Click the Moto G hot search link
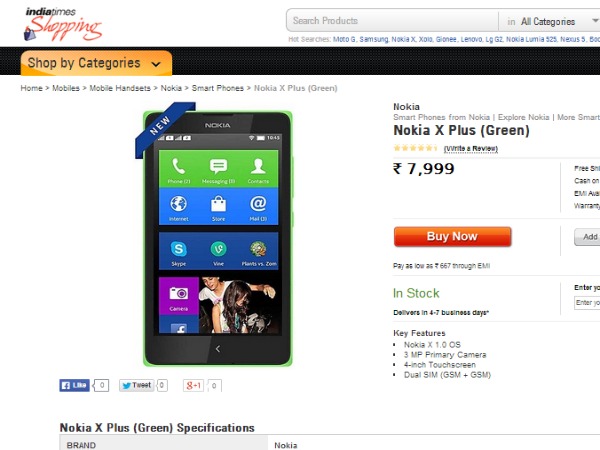 point(342,39)
